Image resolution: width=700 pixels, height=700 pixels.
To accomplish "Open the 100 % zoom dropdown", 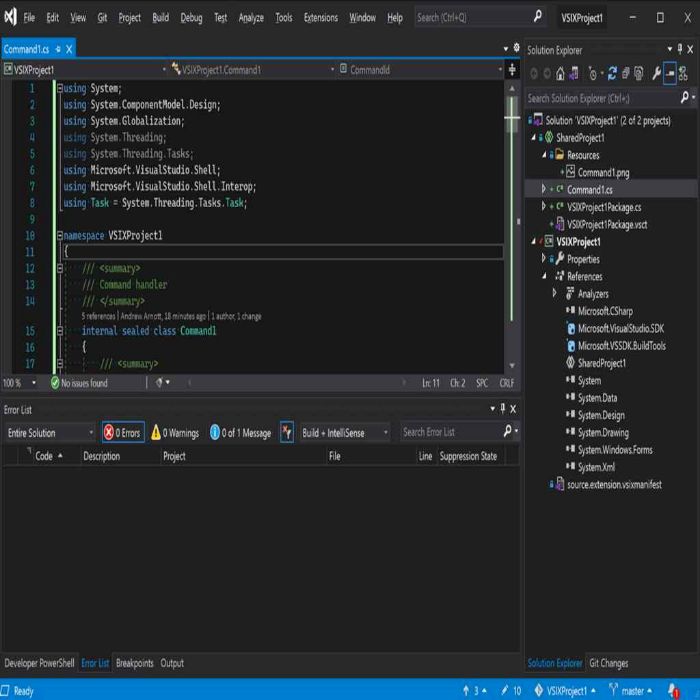I will 20,383.
